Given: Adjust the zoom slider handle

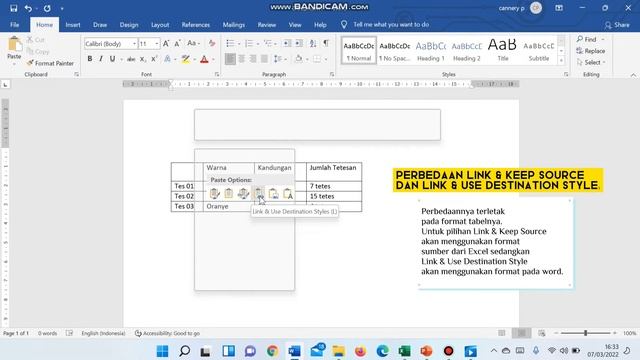Looking at the screenshot, I should [585, 333].
